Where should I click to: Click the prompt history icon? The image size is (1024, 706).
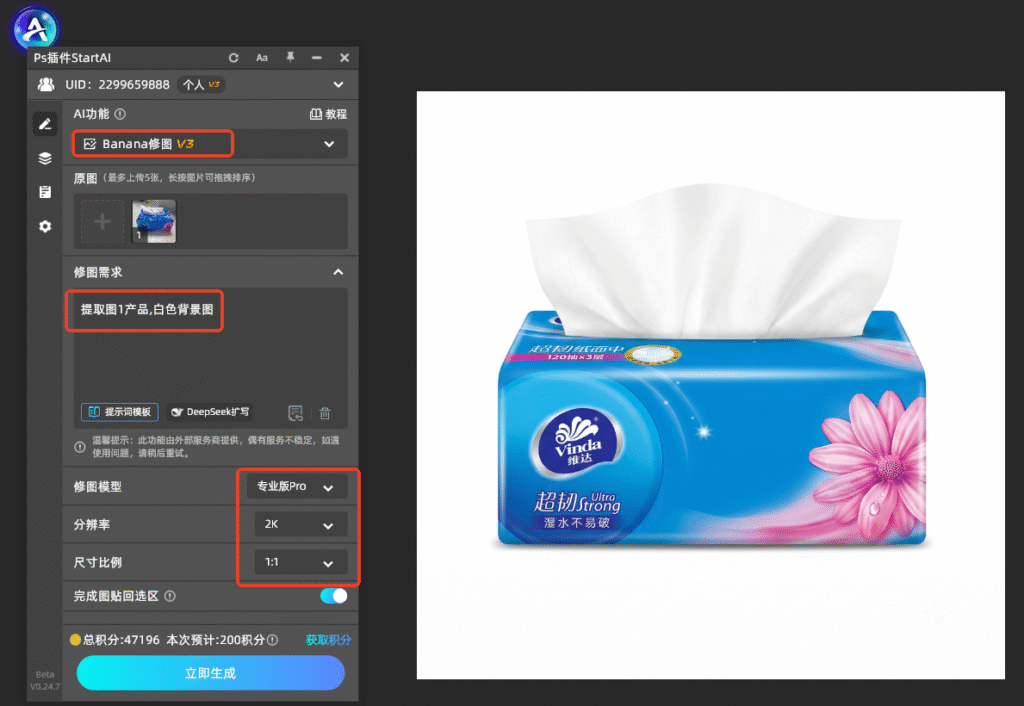(295, 413)
